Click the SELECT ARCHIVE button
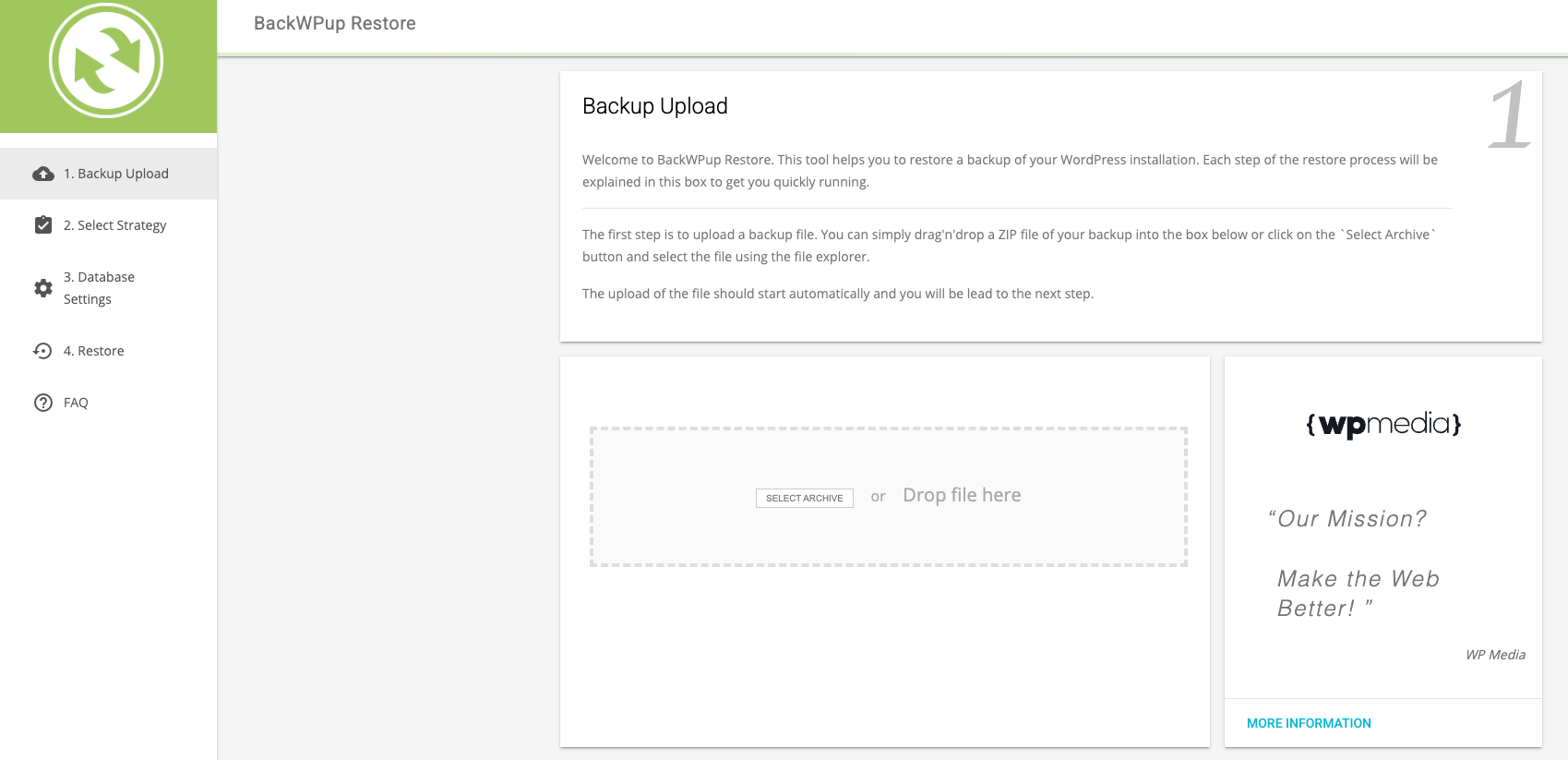 [x=805, y=498]
